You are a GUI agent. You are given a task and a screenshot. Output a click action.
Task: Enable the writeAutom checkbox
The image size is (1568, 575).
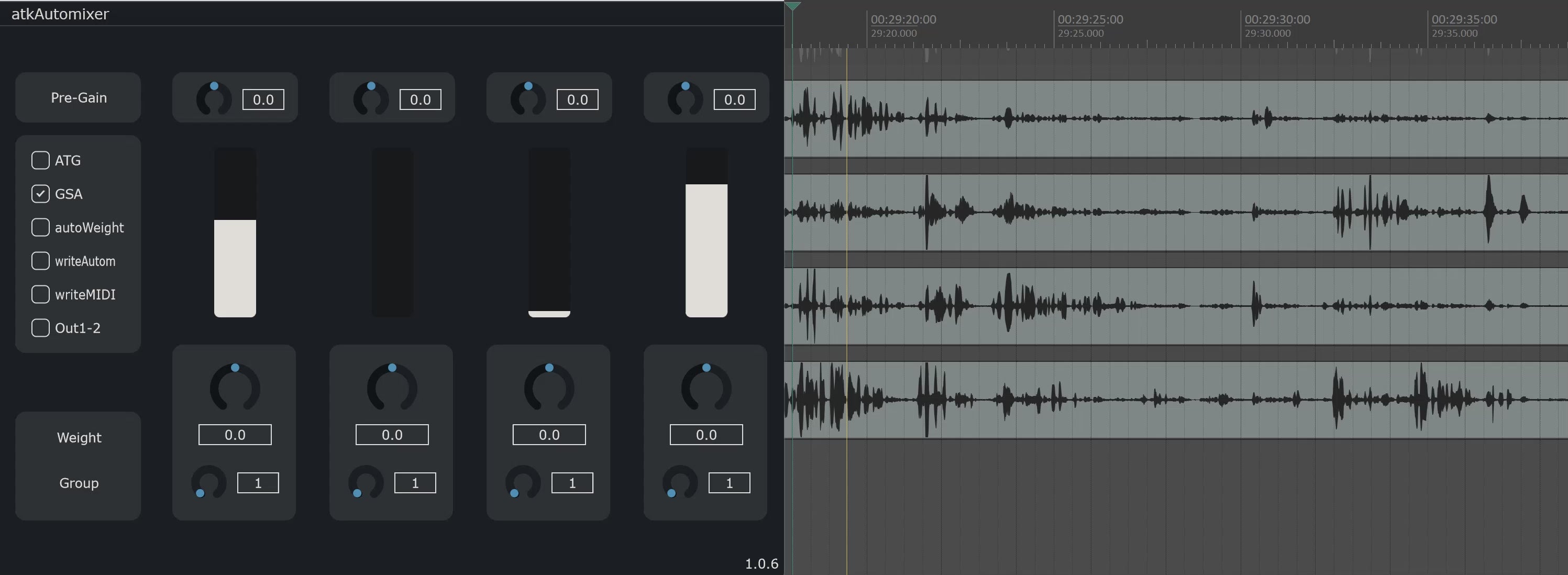click(40, 260)
